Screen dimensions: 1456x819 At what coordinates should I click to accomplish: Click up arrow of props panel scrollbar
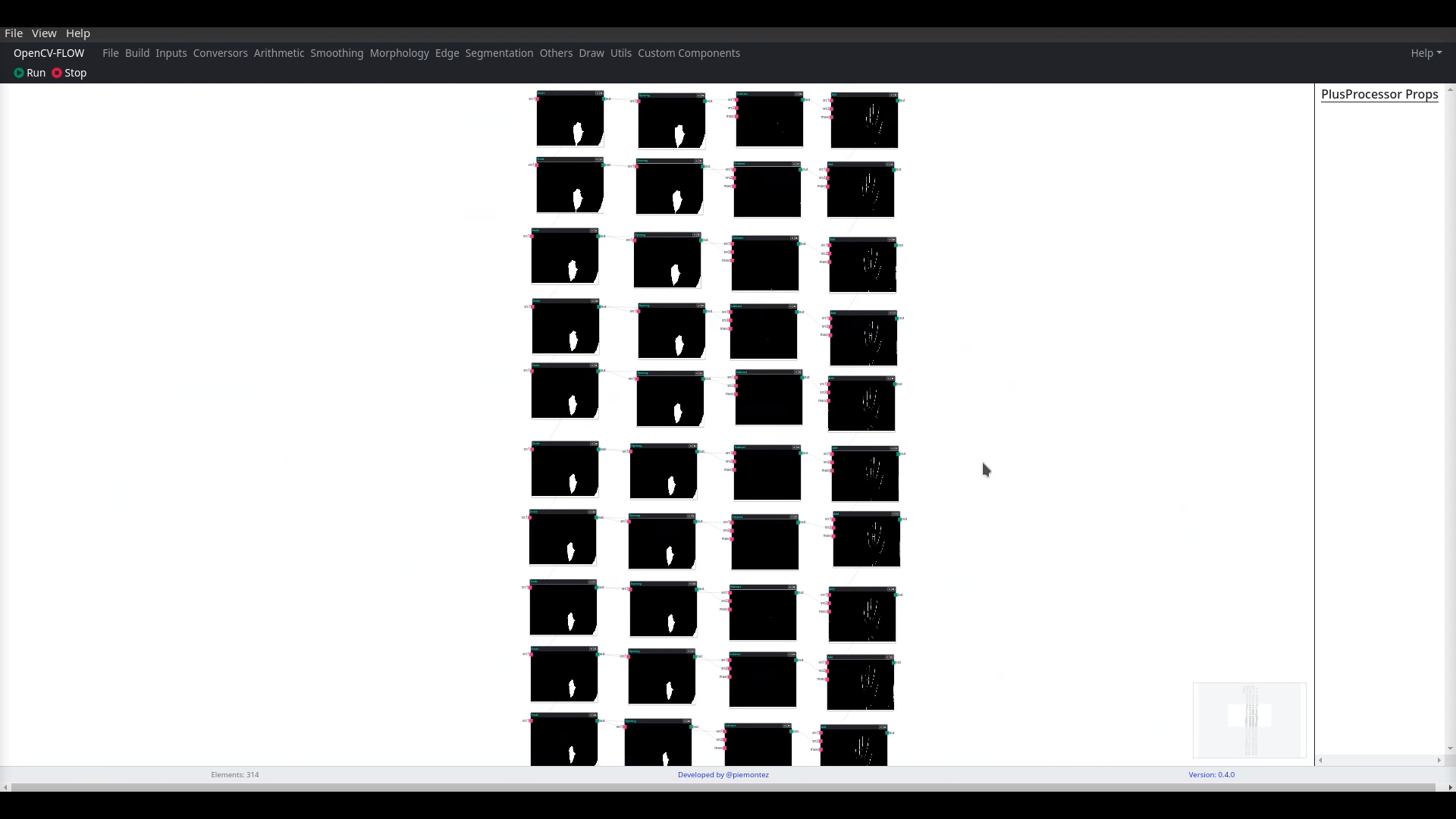click(x=1451, y=89)
